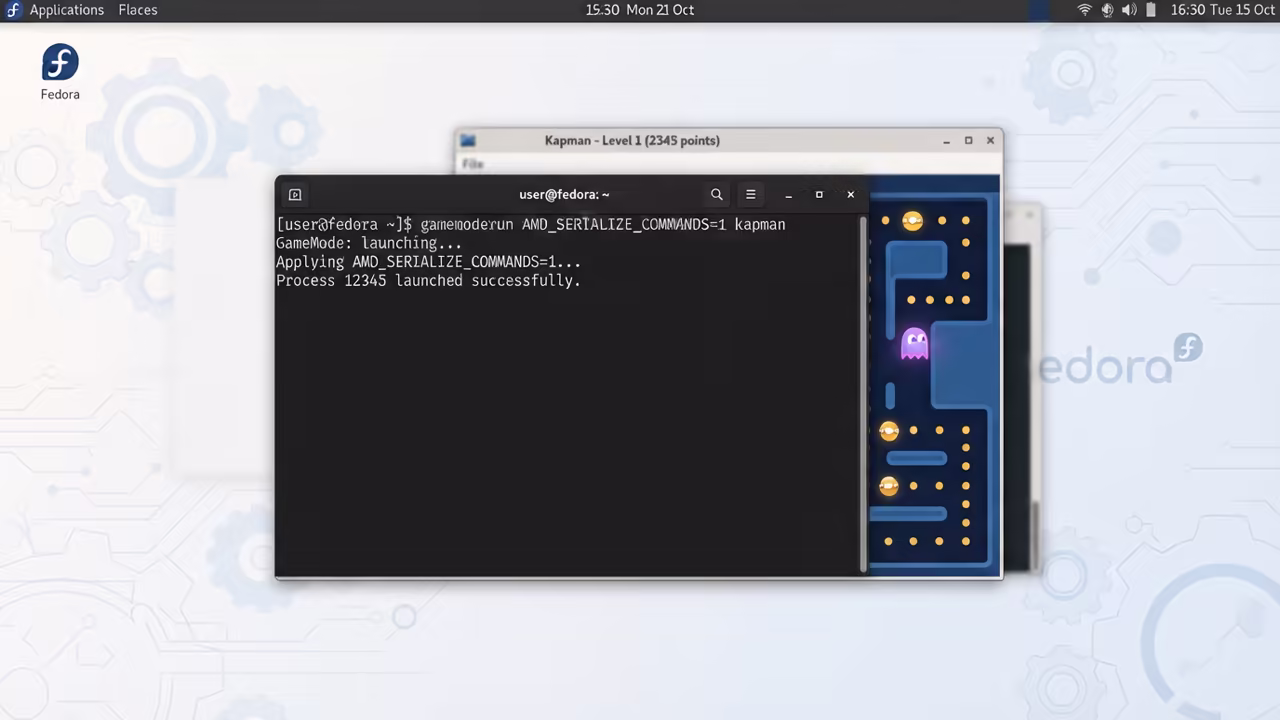
Task: Maximize the terminal window
Action: 819,195
